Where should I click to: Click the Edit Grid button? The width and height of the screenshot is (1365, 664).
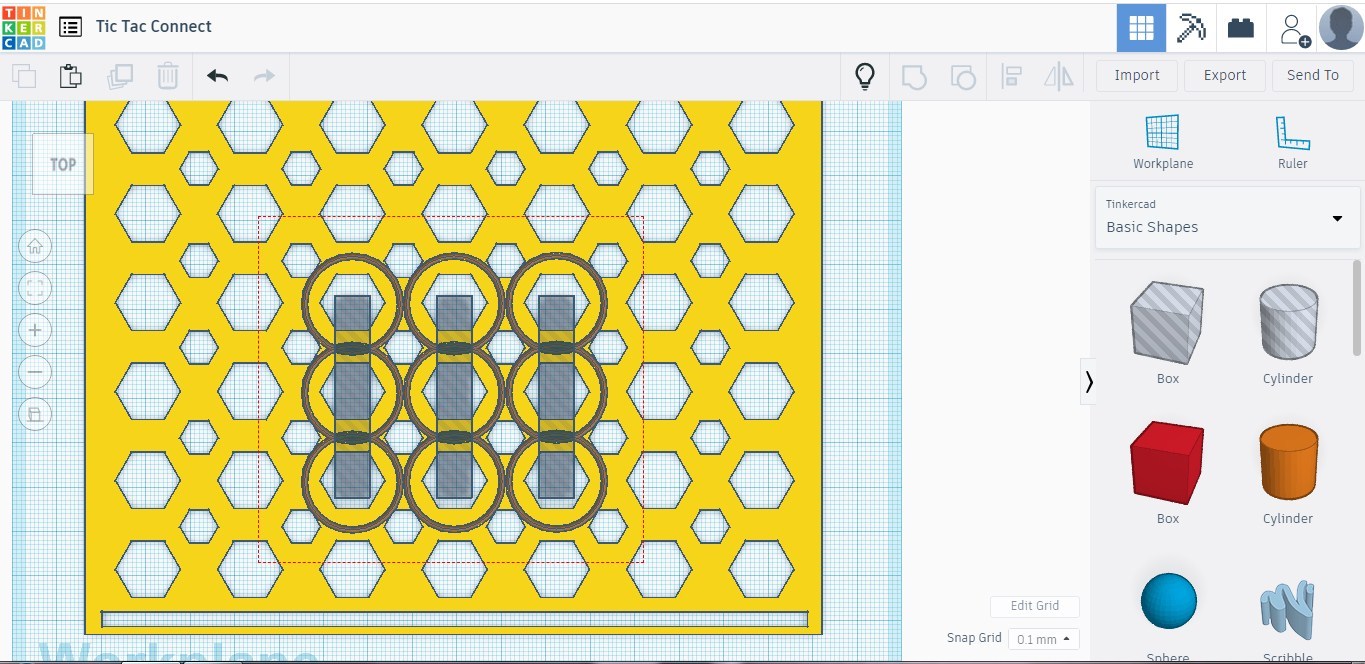pyautogui.click(x=1035, y=606)
